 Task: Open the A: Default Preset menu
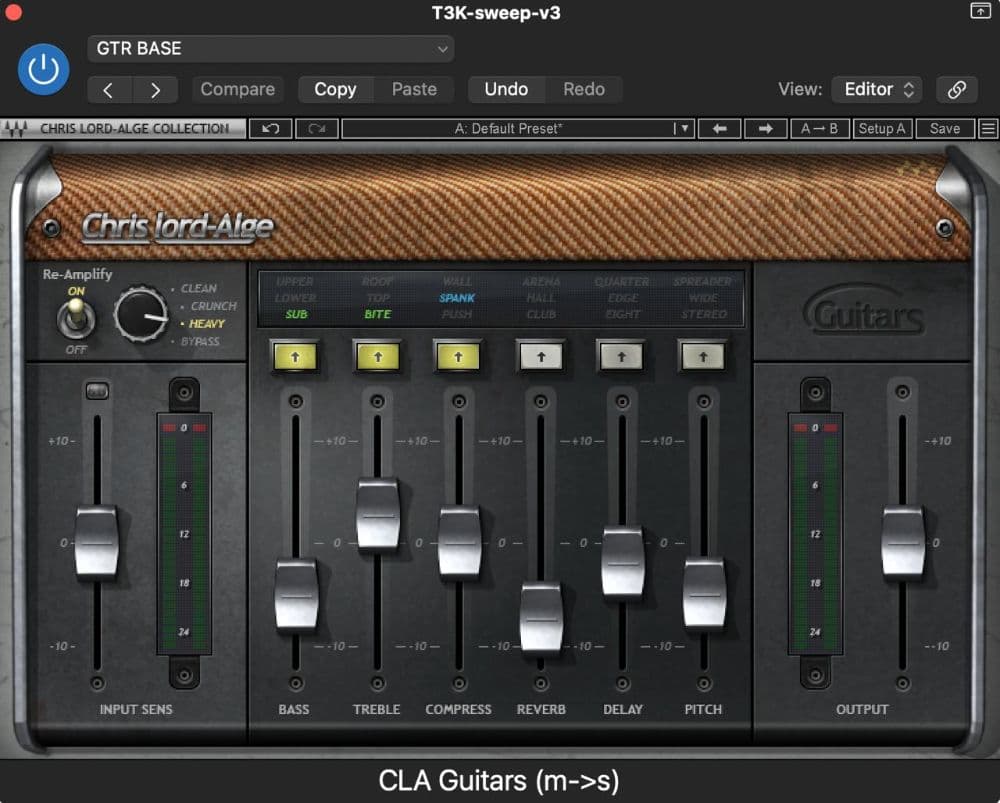(518, 129)
